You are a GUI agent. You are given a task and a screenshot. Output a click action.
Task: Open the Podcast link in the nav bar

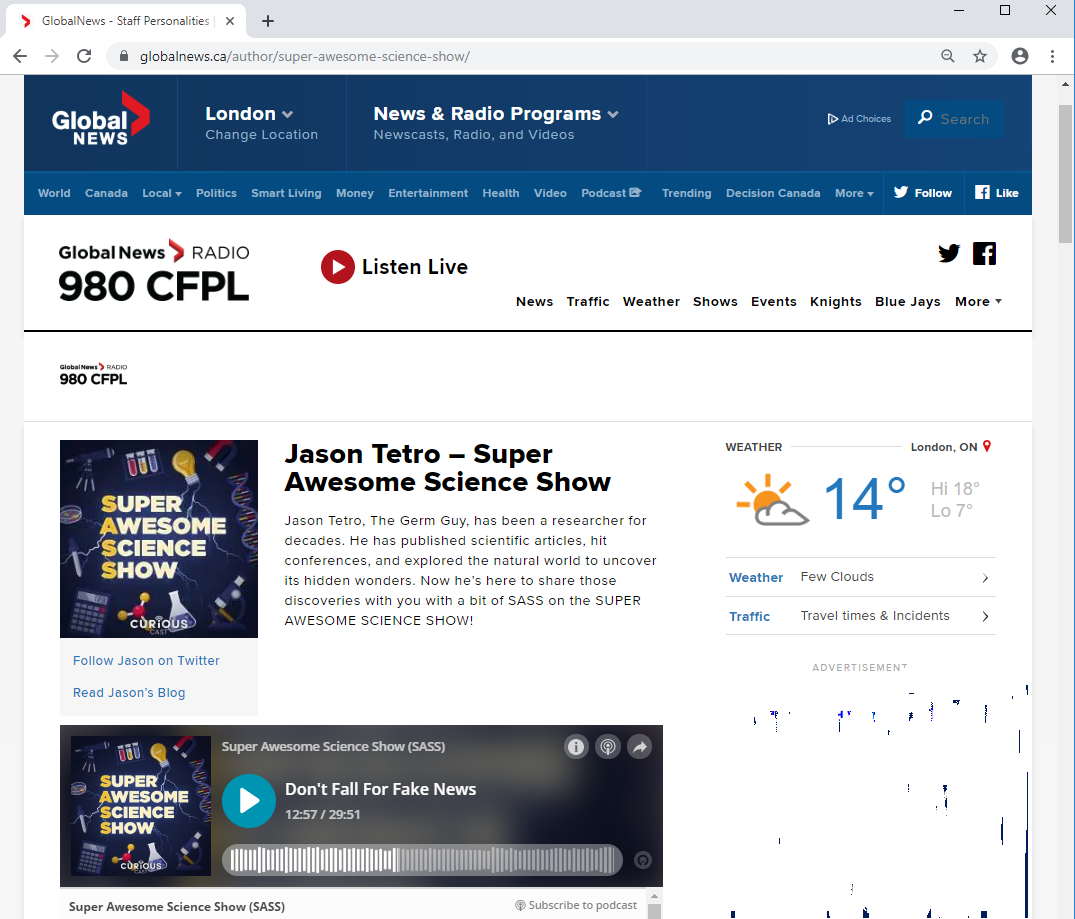(611, 193)
